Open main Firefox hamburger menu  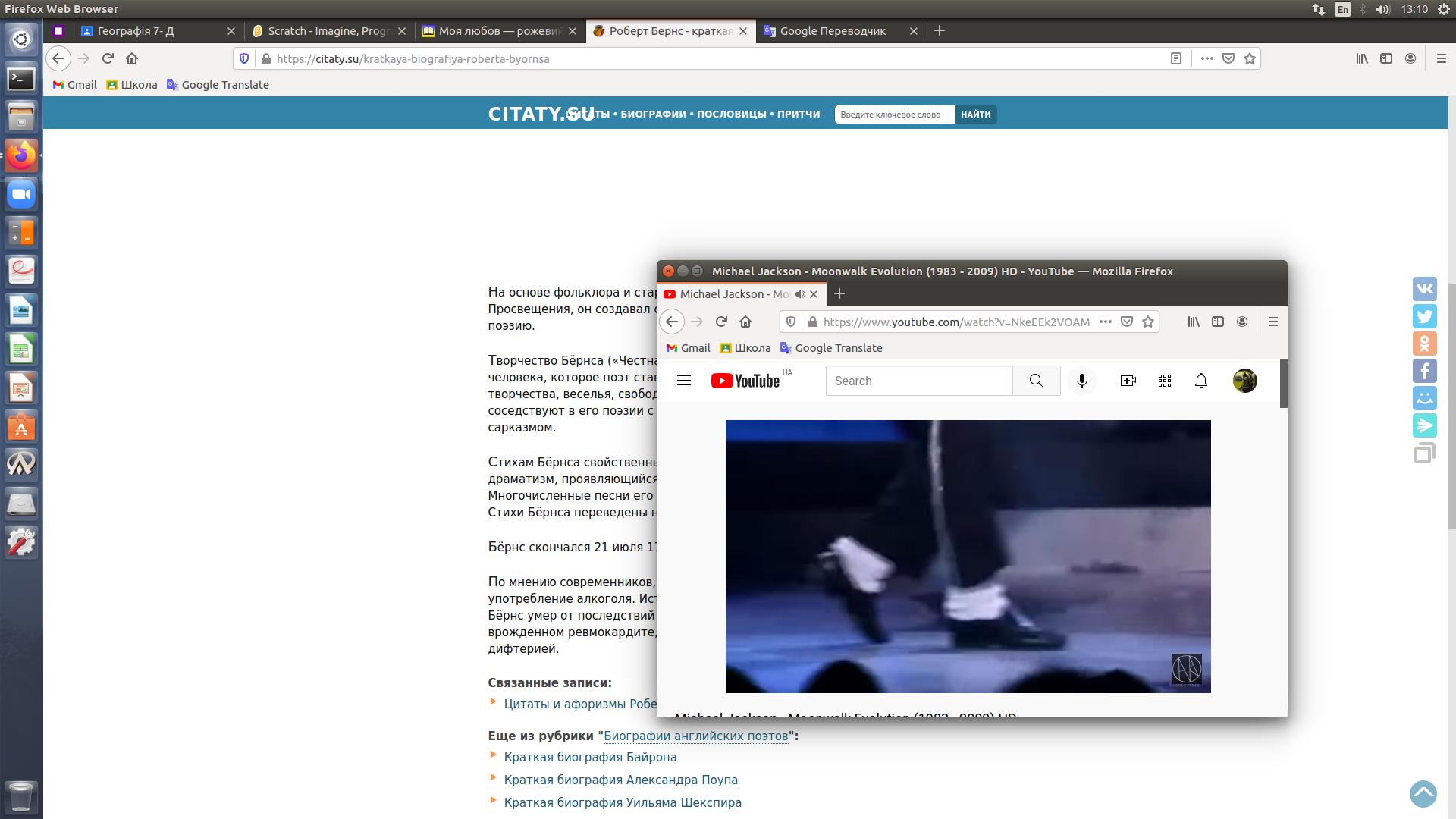pos(1441,58)
